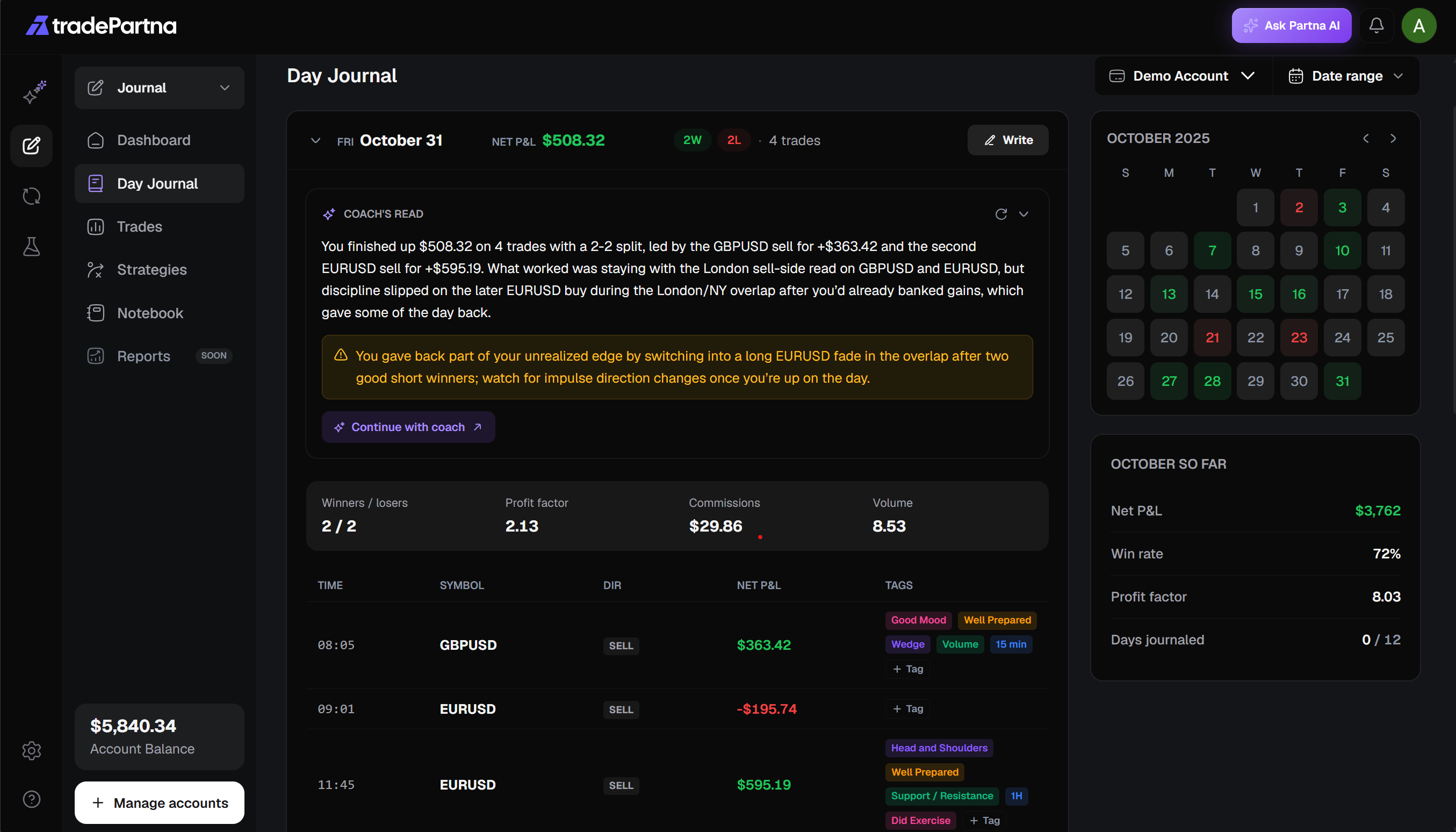Viewport: 1456px width, 832px height.
Task: Click the Strategies icon
Action: pos(96,270)
